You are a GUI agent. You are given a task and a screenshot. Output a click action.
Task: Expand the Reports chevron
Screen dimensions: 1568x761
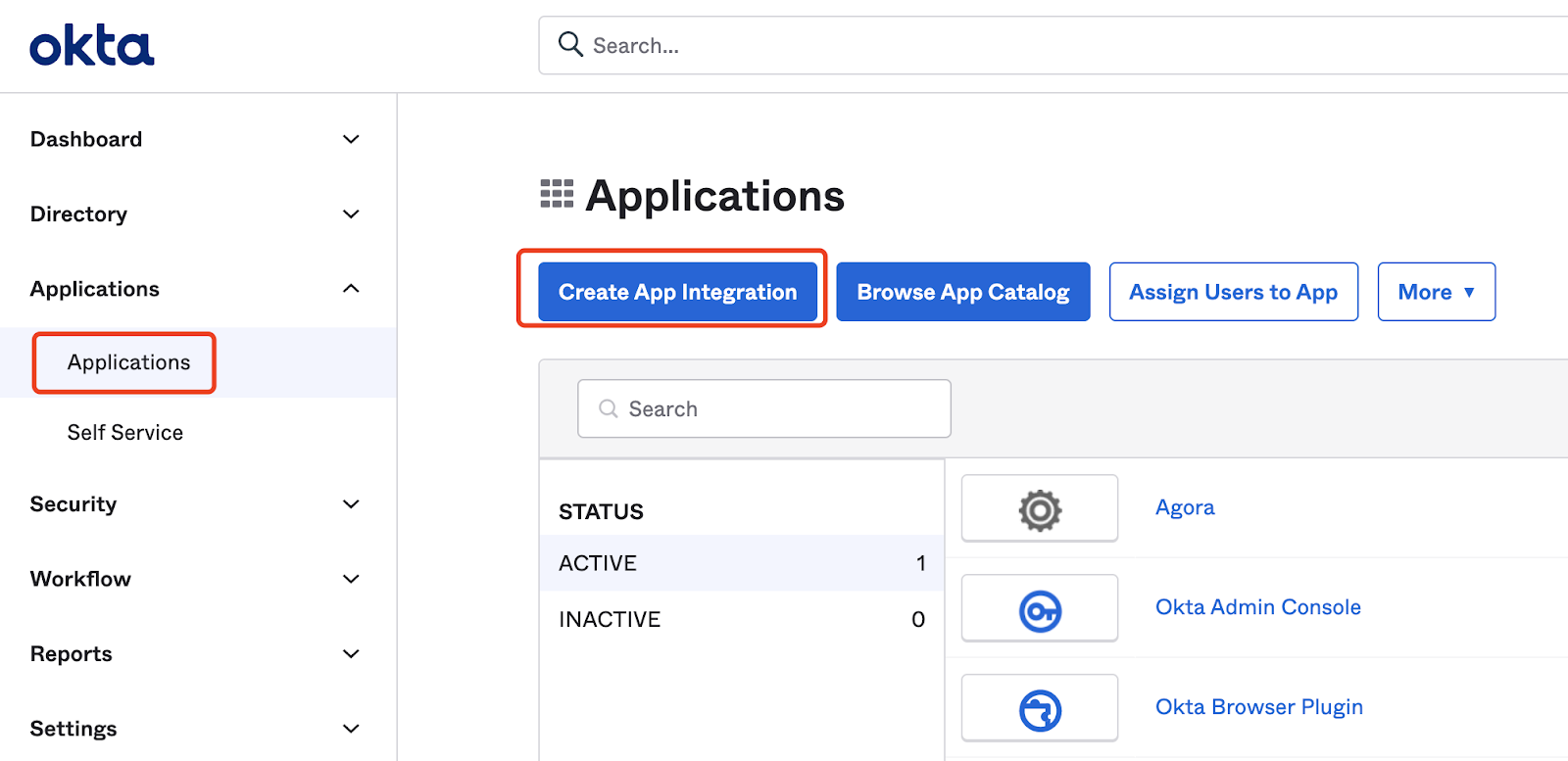click(x=351, y=653)
